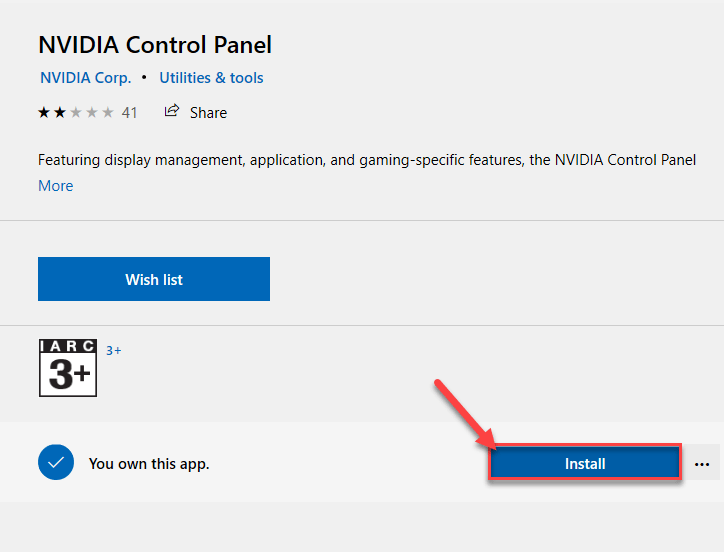Click the Share label
The image size is (724, 552).
(x=208, y=113)
